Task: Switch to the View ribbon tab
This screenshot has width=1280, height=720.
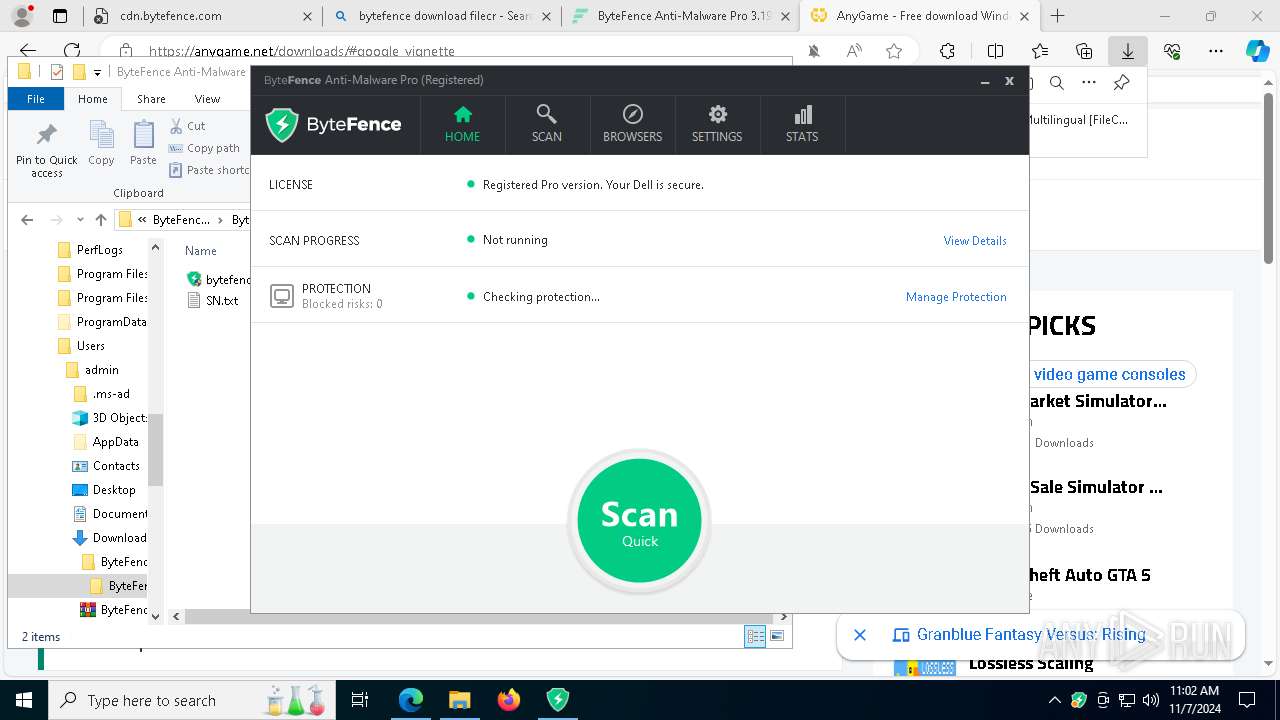Action: pyautogui.click(x=207, y=99)
